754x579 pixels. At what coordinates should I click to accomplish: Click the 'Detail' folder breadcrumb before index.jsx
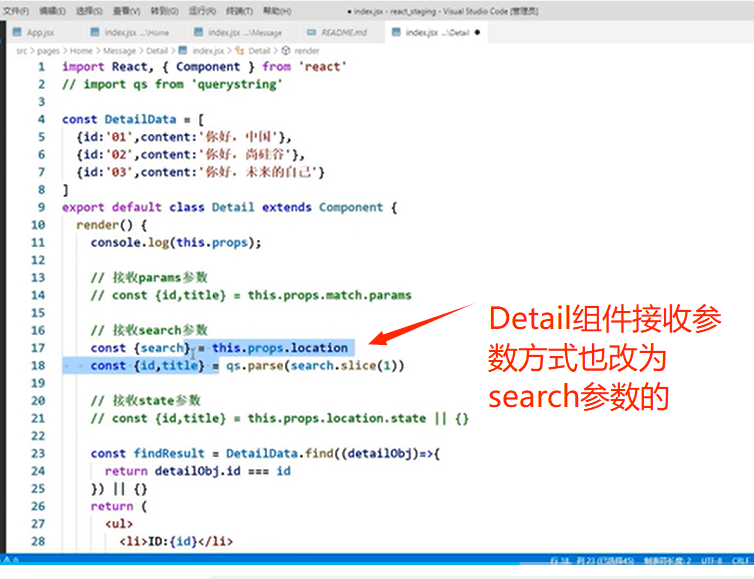(157, 51)
